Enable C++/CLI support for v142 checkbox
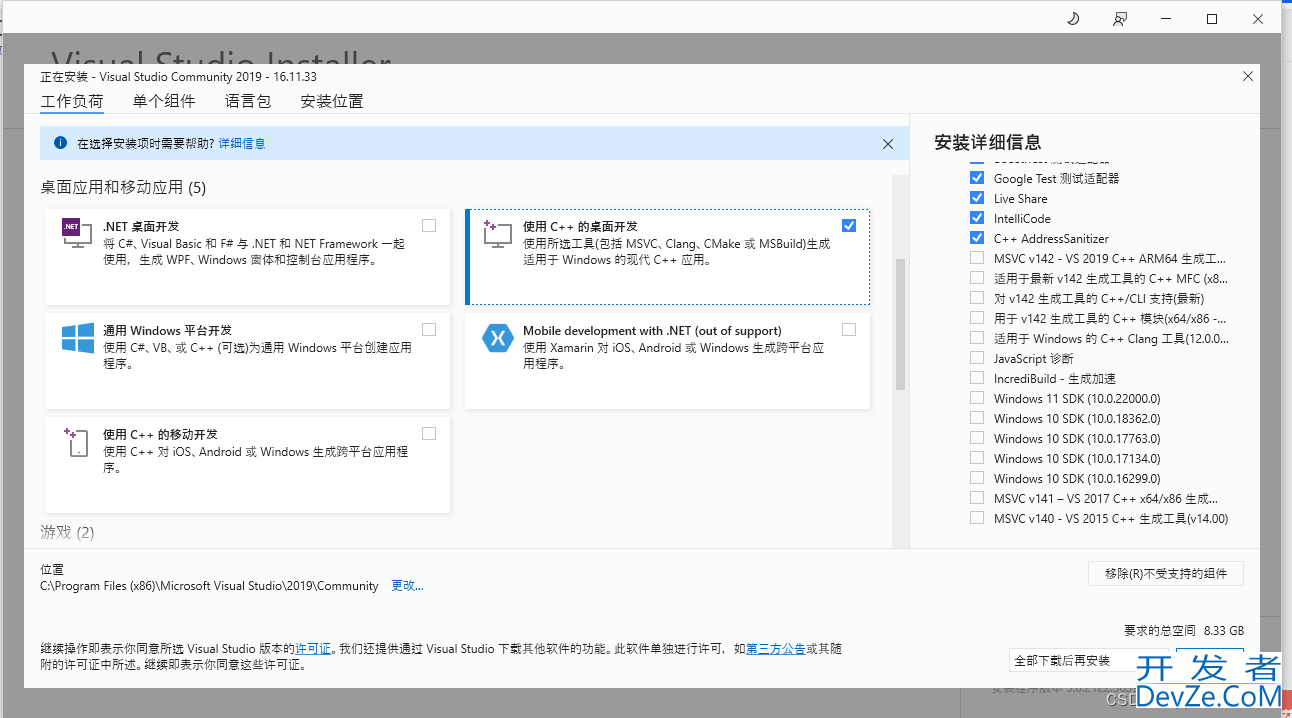Image resolution: width=1292 pixels, height=718 pixels. pyautogui.click(x=977, y=298)
